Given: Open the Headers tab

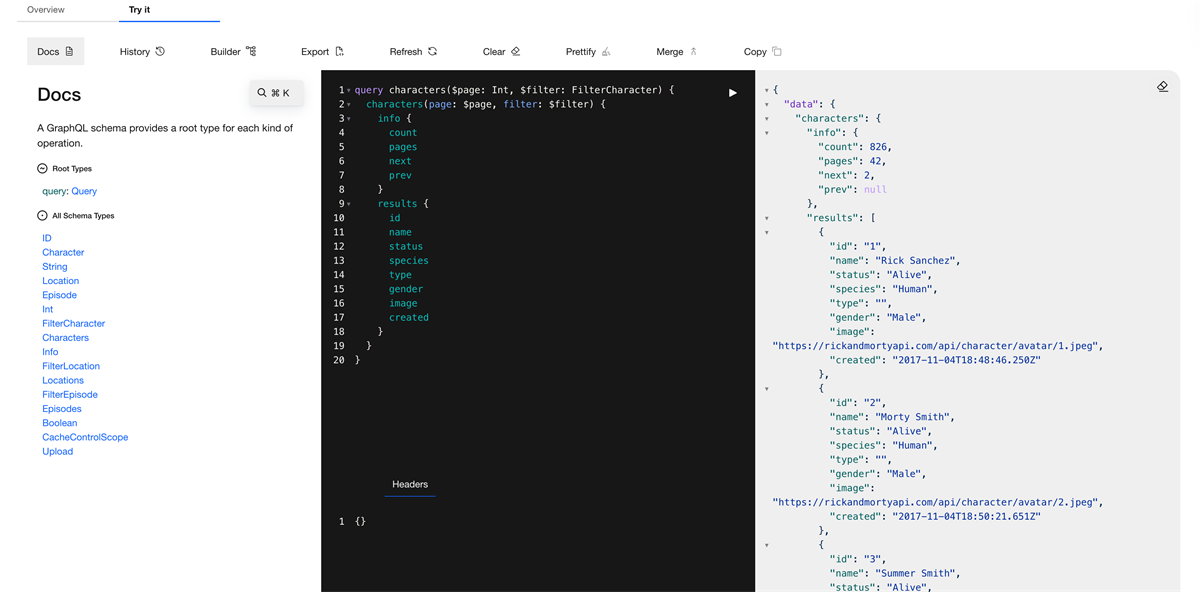Looking at the screenshot, I should pyautogui.click(x=410, y=484).
